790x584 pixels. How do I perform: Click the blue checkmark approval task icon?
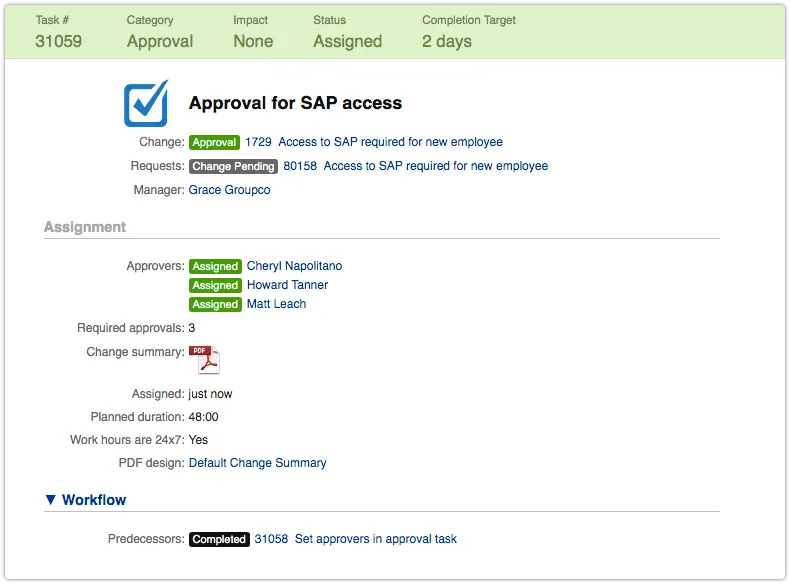[146, 103]
